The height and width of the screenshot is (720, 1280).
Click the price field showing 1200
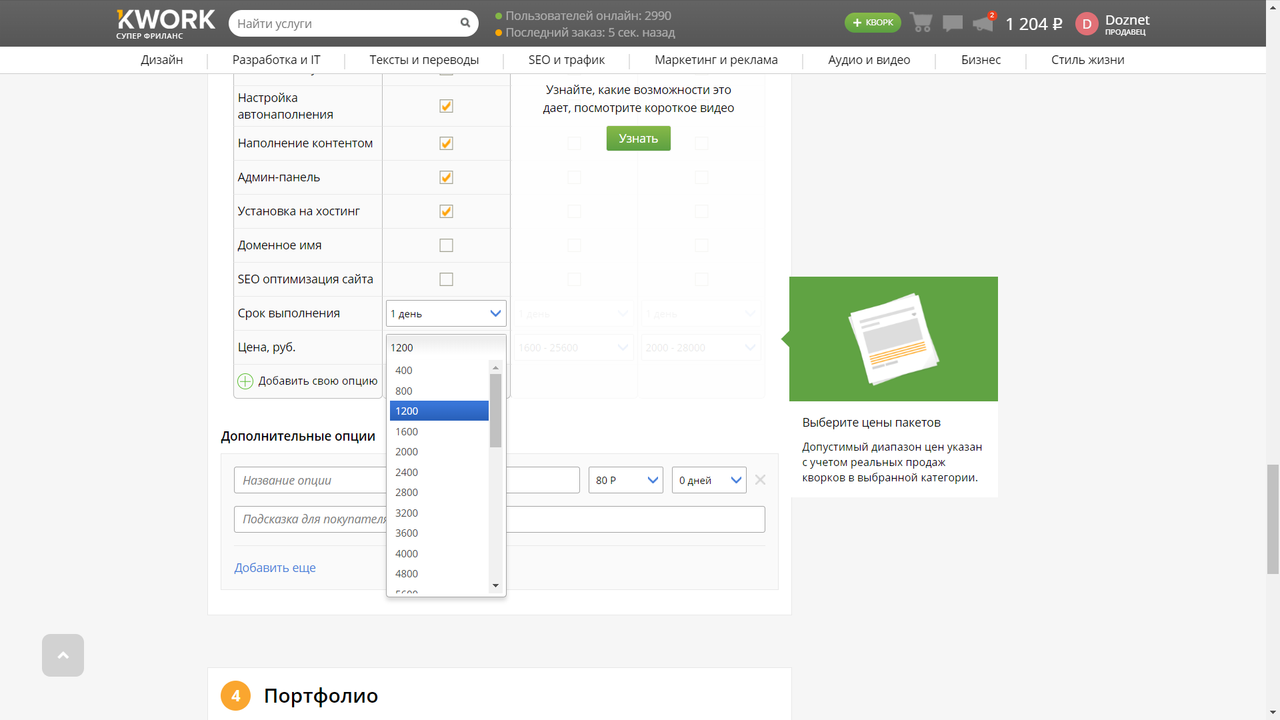446,347
